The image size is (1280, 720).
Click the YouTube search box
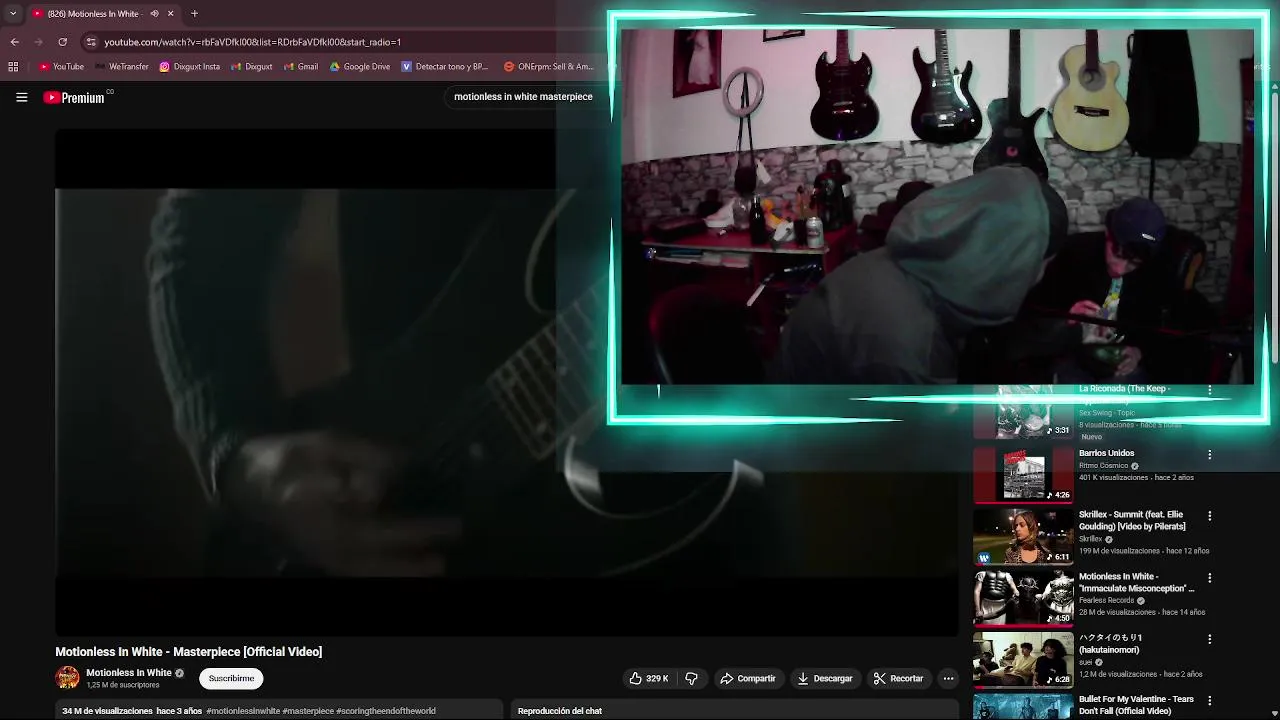coord(523,97)
